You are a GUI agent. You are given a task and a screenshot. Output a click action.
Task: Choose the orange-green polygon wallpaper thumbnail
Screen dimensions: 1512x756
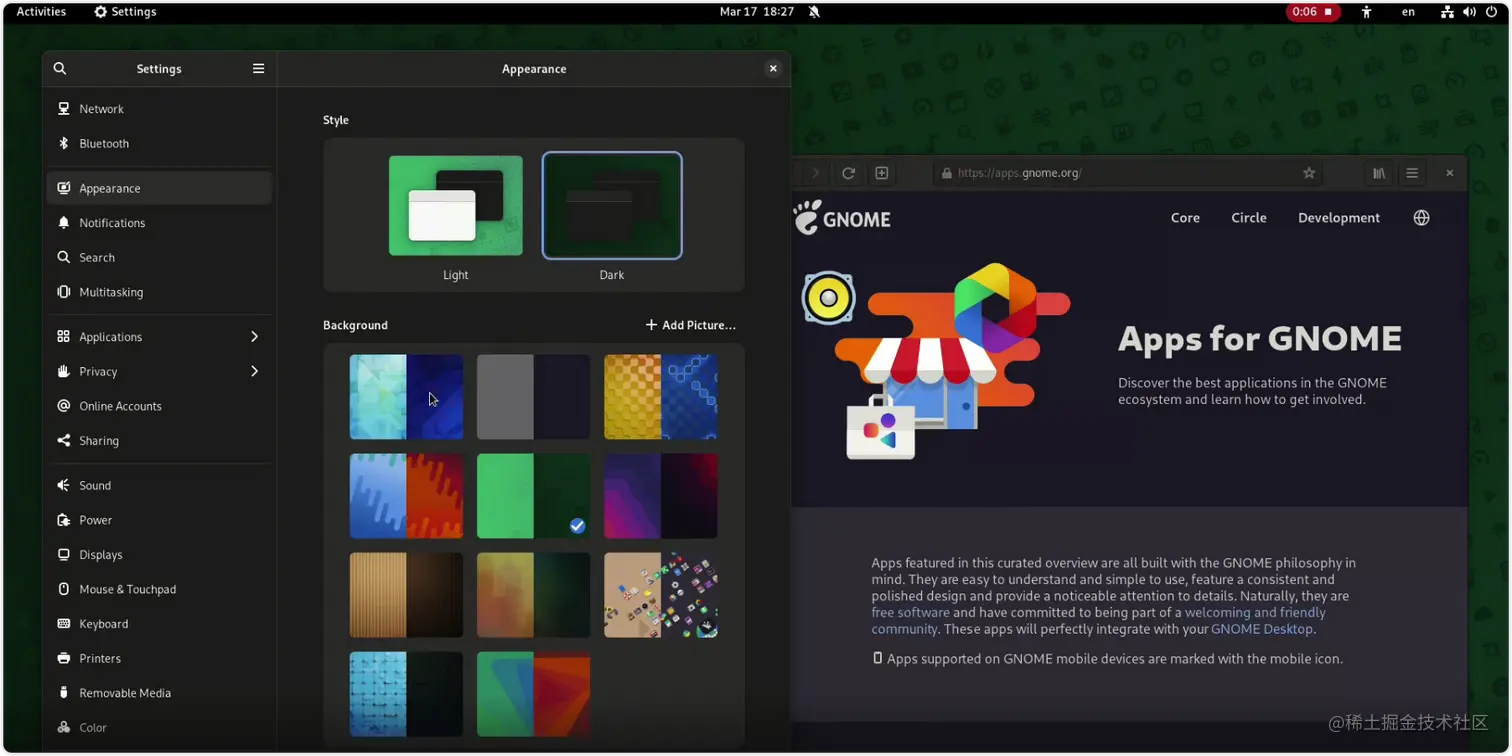tap(533, 595)
